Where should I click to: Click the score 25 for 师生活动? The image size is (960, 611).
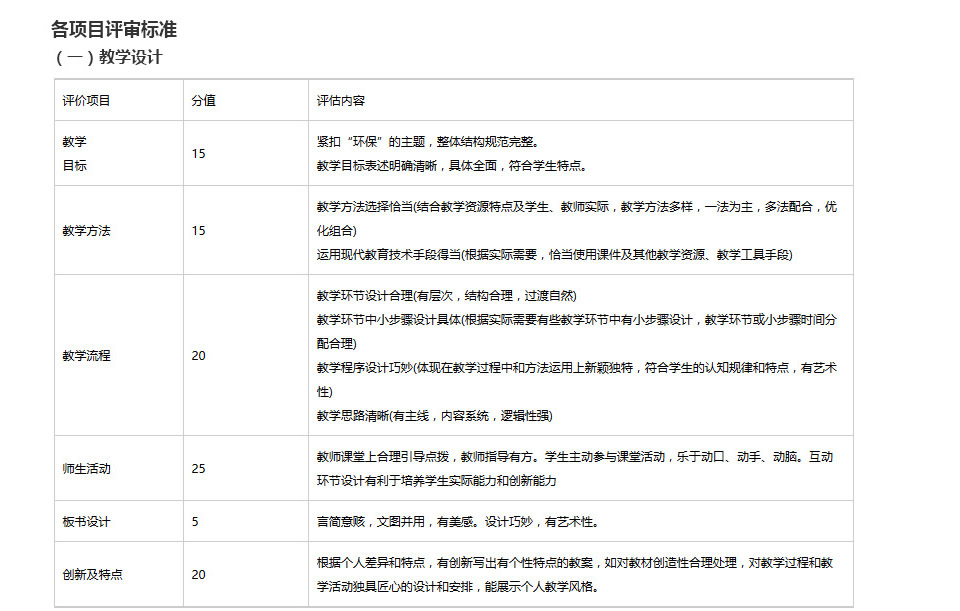(x=198, y=468)
